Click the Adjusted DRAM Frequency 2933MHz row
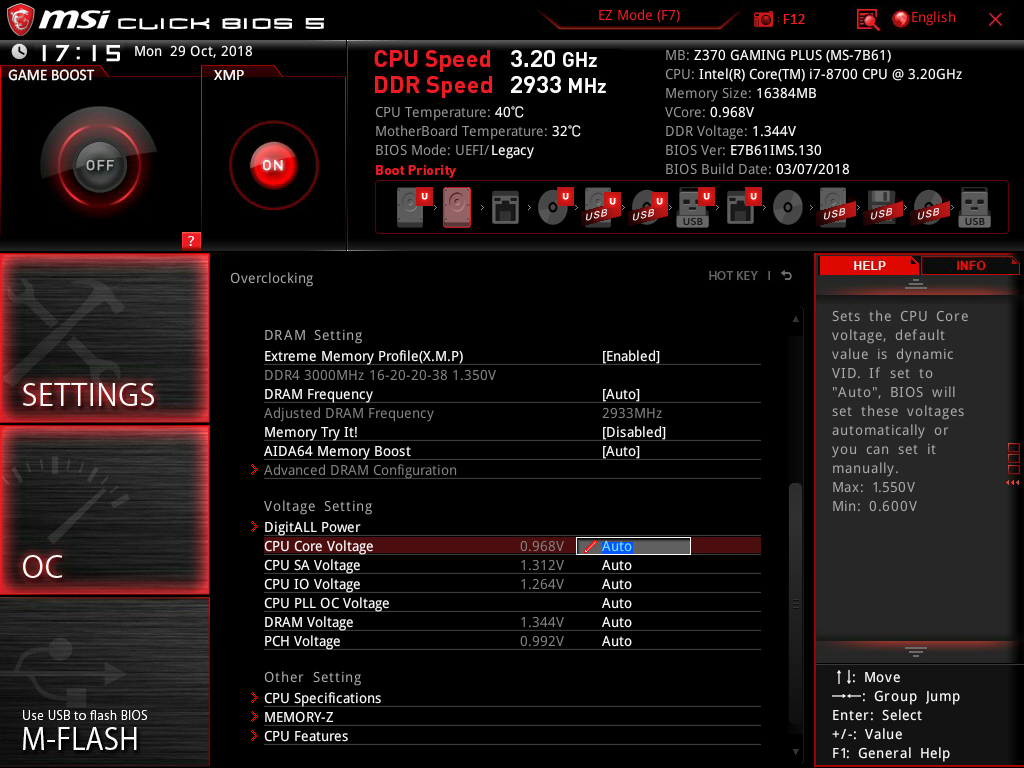Screen dimensions: 1024x768 pyautogui.click(x=512, y=413)
